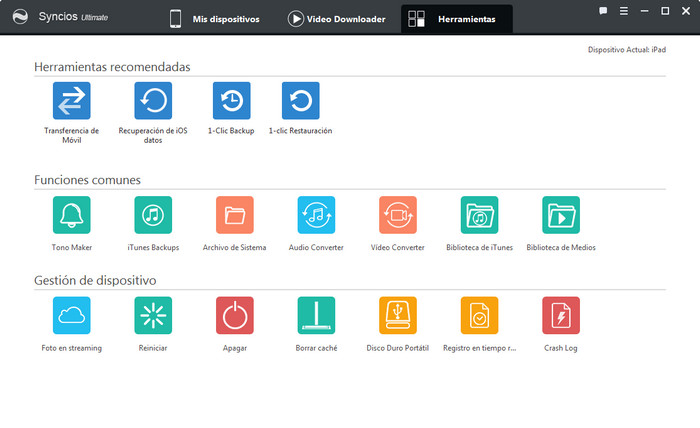Viewport: 700px width, 428px height.
Task: Open the Tono Maker bell icon
Action: pos(71,215)
